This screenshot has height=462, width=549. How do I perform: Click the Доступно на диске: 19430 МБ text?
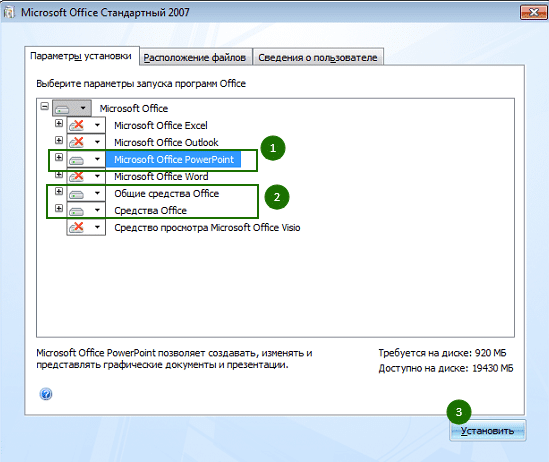coord(446,369)
